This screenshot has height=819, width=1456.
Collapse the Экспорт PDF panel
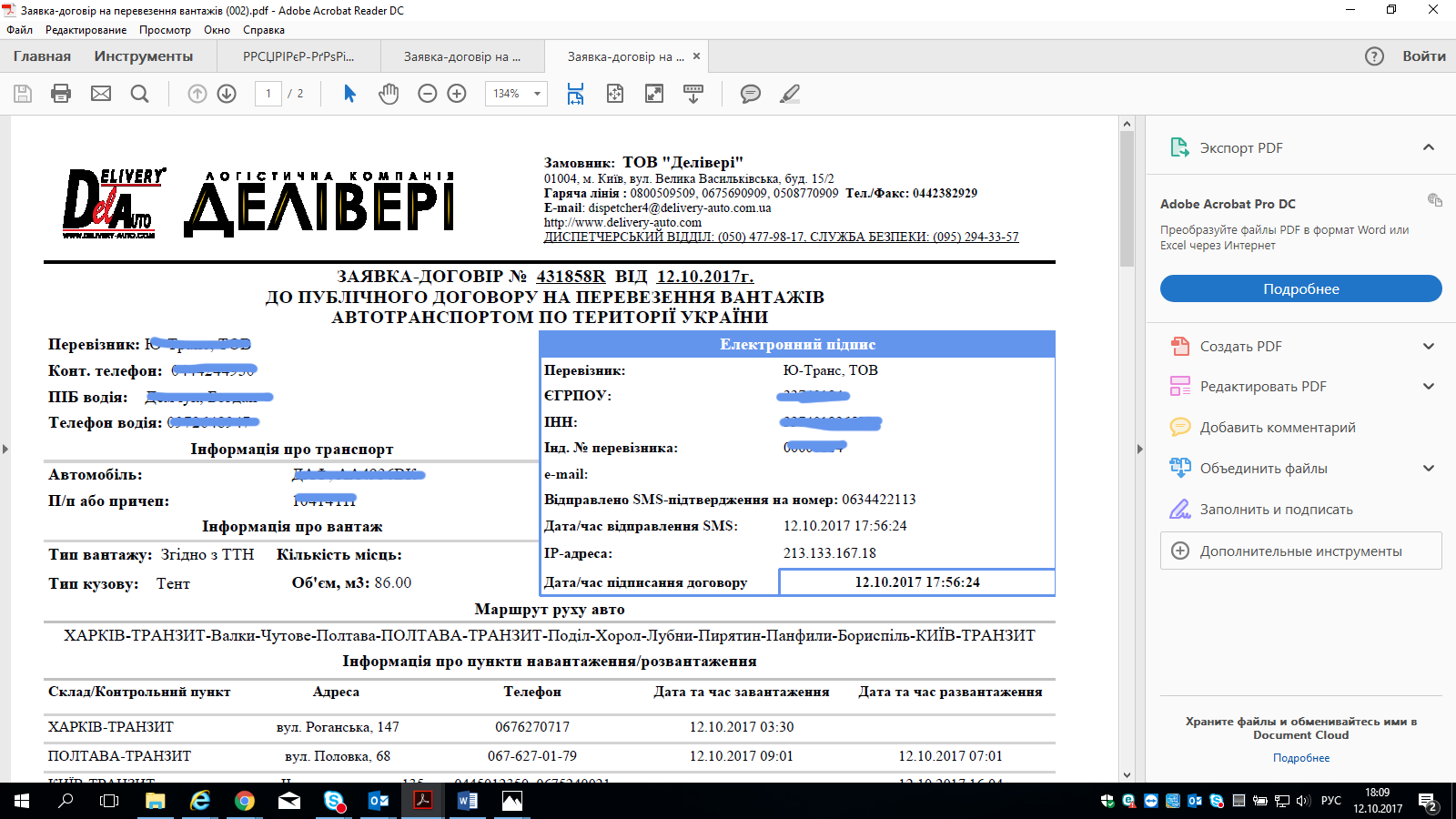(1429, 147)
